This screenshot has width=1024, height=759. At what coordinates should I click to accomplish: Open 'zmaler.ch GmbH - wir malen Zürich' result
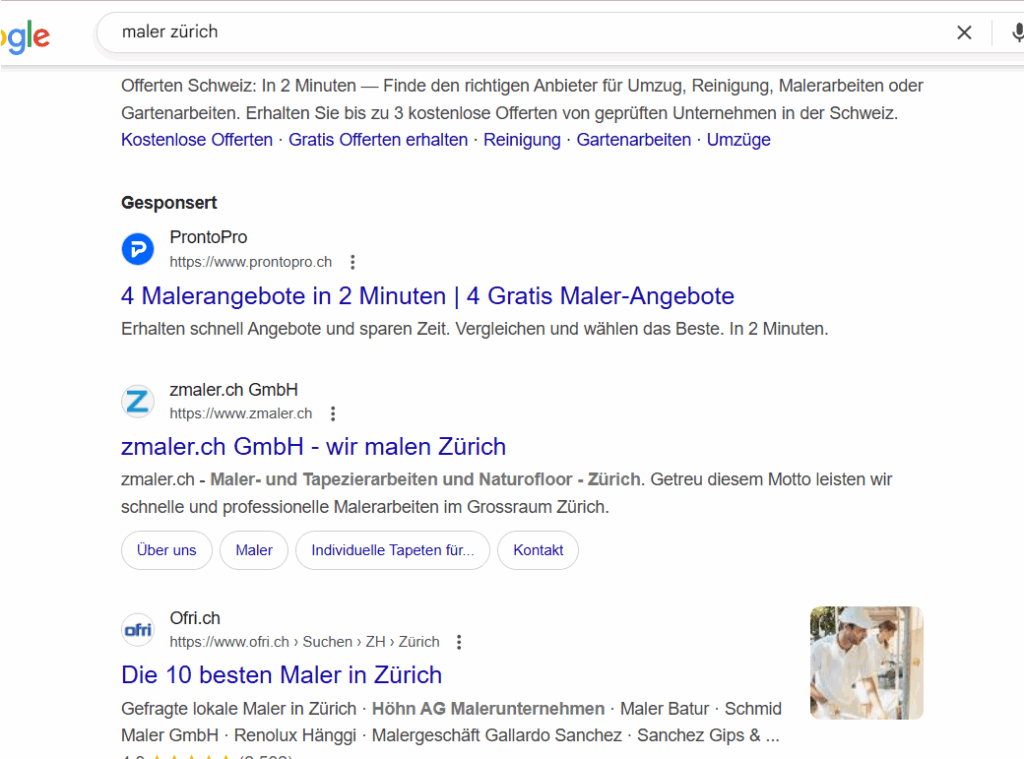pos(313,447)
